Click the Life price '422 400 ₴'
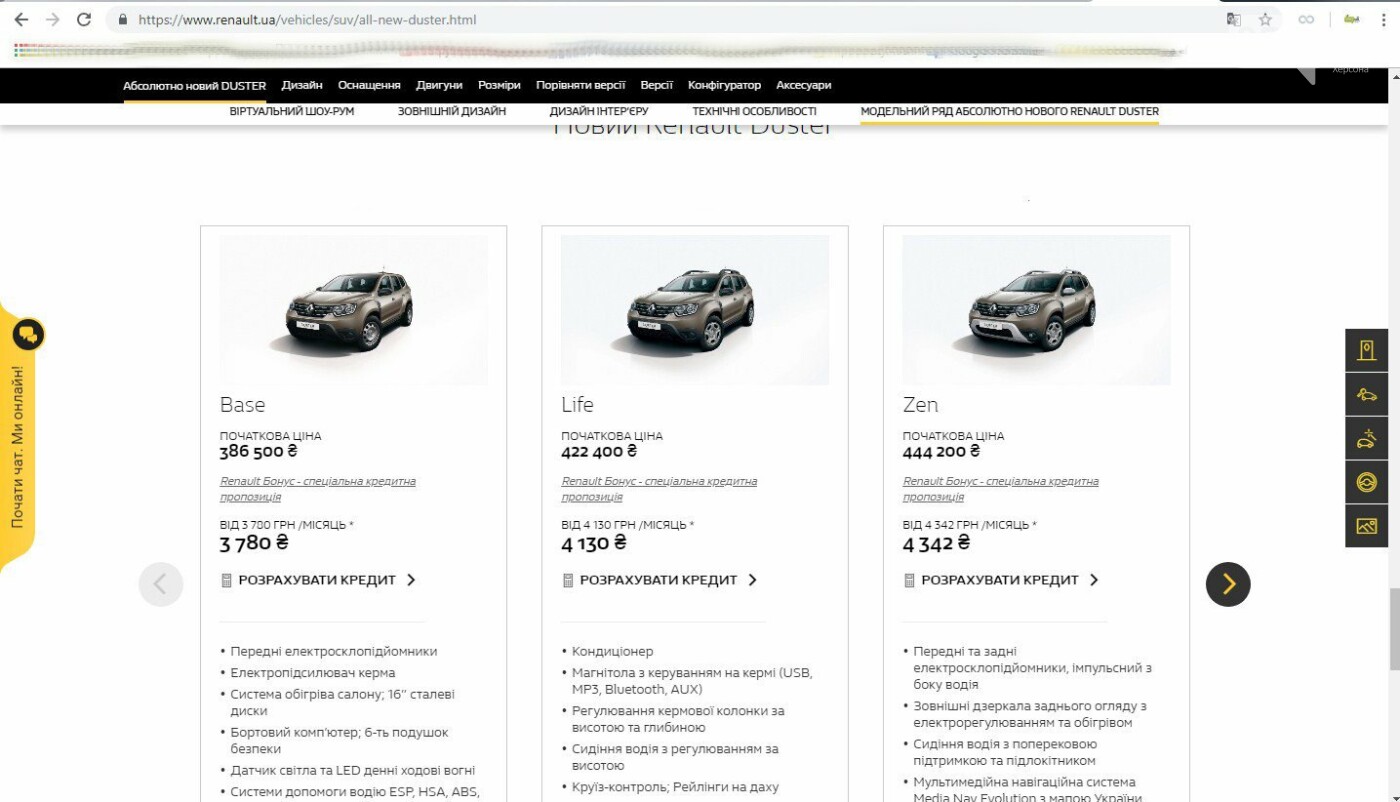This screenshot has height=802, width=1400. pyautogui.click(x=600, y=452)
